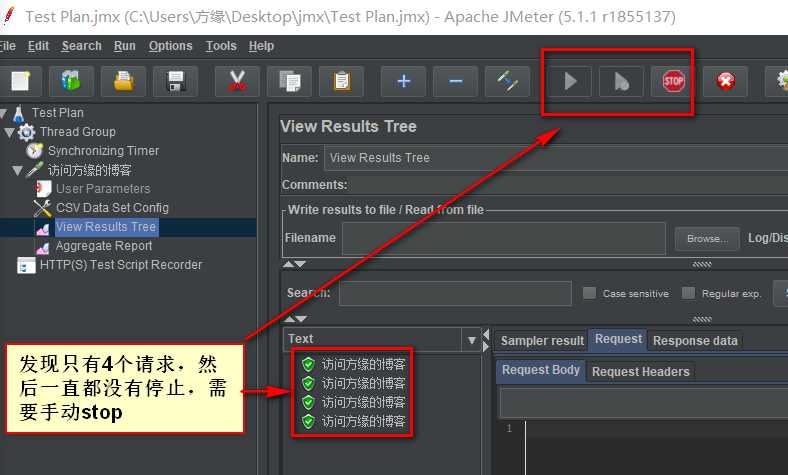The width and height of the screenshot is (788, 475).
Task: Click the request body text area
Action: tap(656, 448)
